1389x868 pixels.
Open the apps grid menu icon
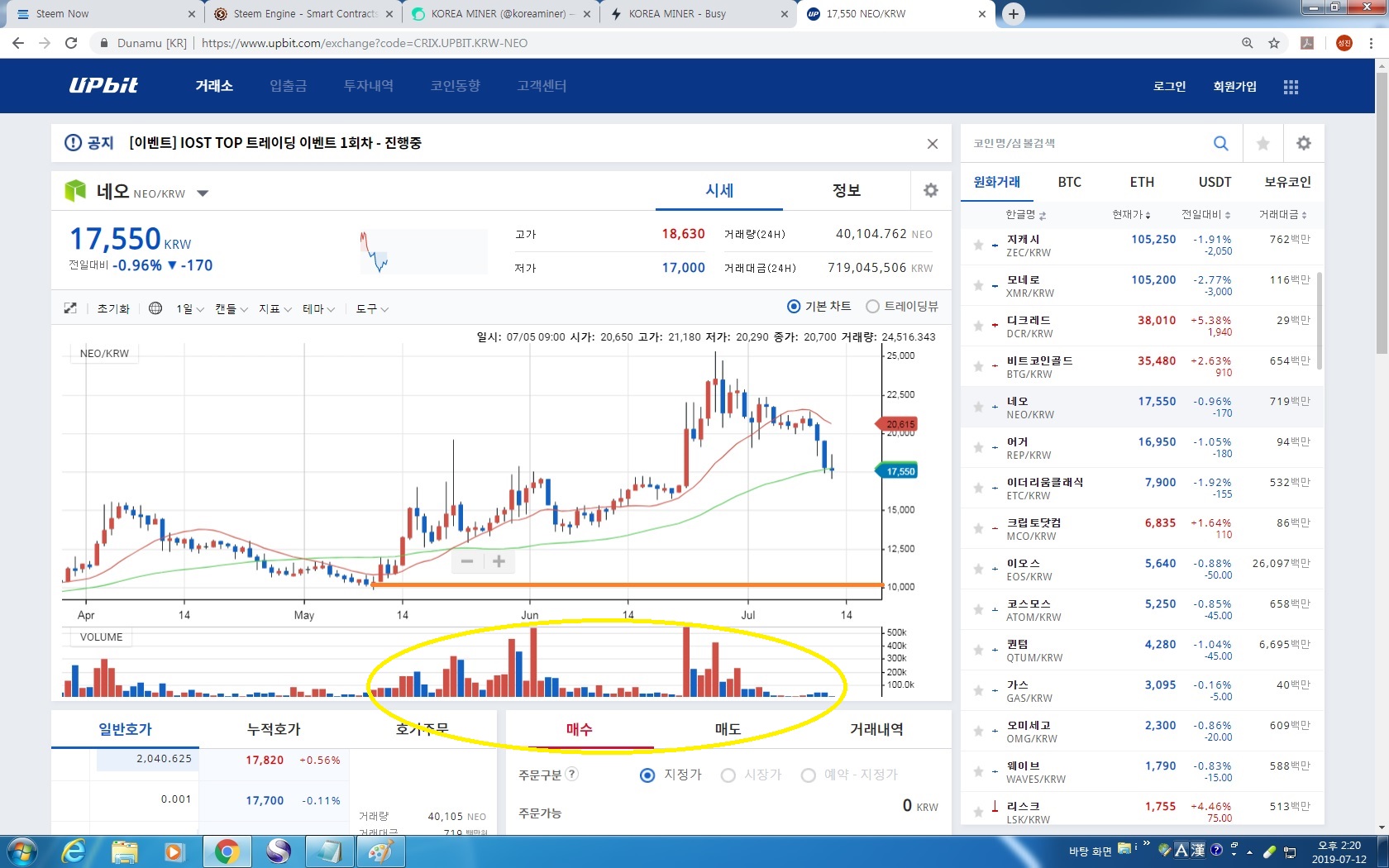click(x=1291, y=87)
